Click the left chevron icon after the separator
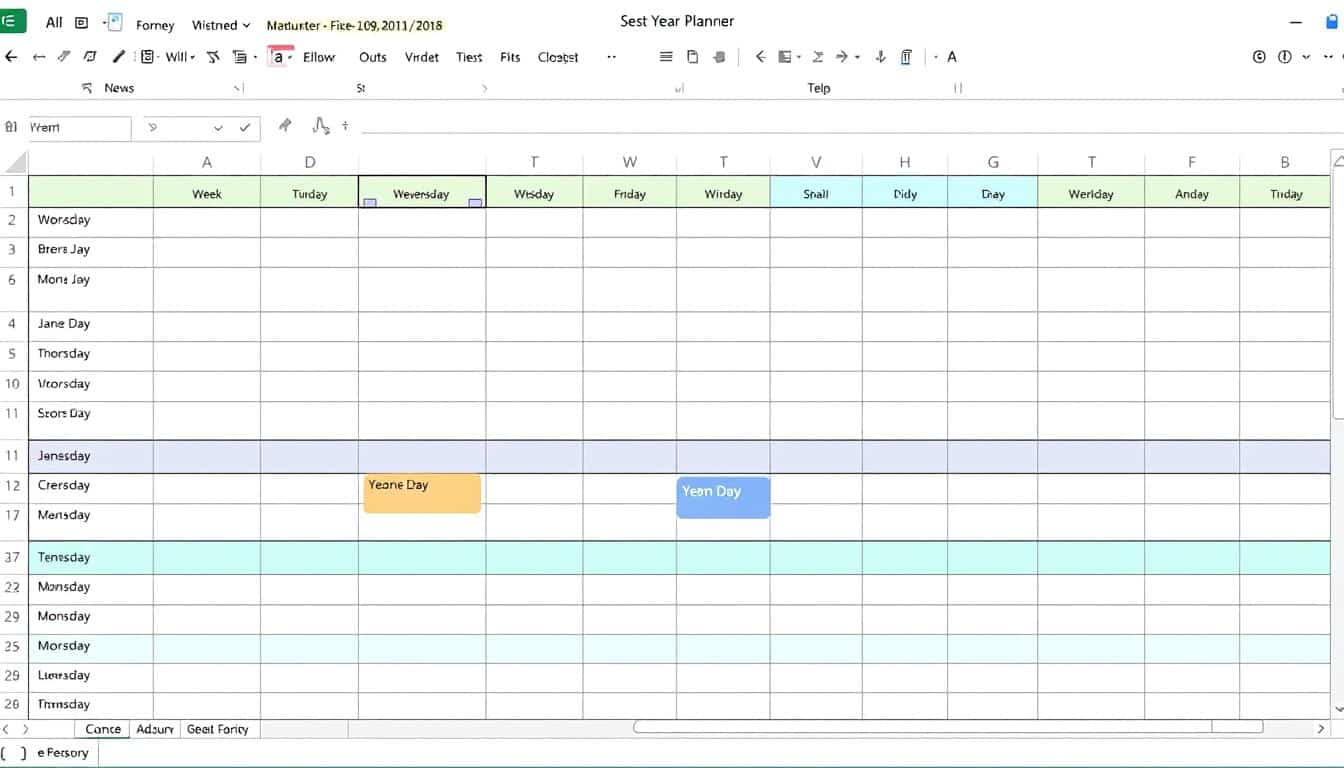Screen dimensions: 1344x768 [x=760, y=57]
